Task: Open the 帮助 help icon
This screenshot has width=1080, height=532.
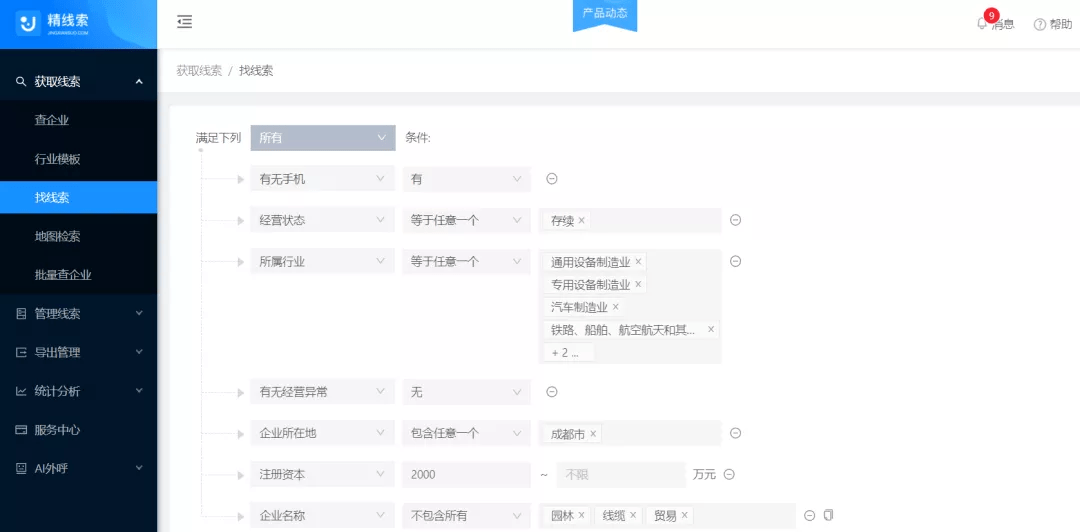Action: point(1039,24)
